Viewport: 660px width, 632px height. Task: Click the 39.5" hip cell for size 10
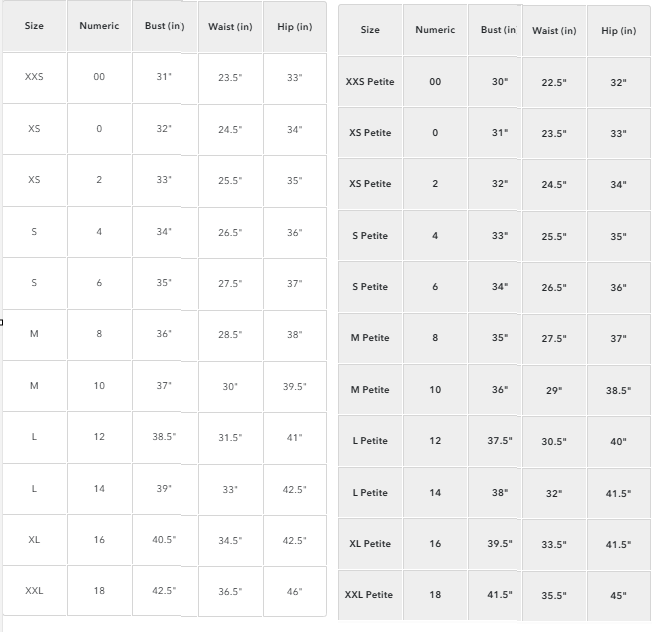click(x=294, y=386)
